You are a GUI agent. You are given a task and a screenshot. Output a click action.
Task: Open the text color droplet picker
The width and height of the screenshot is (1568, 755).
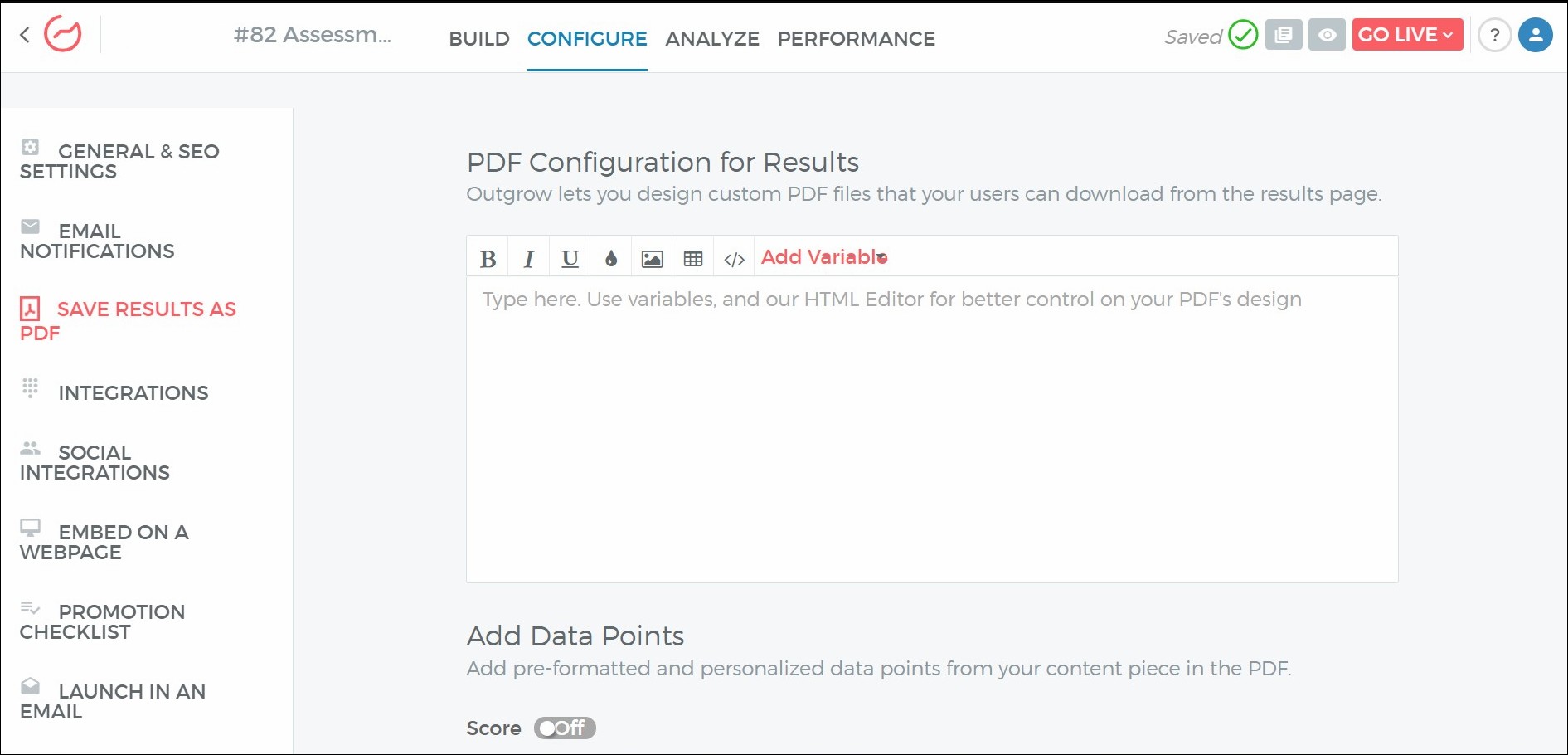coord(611,259)
